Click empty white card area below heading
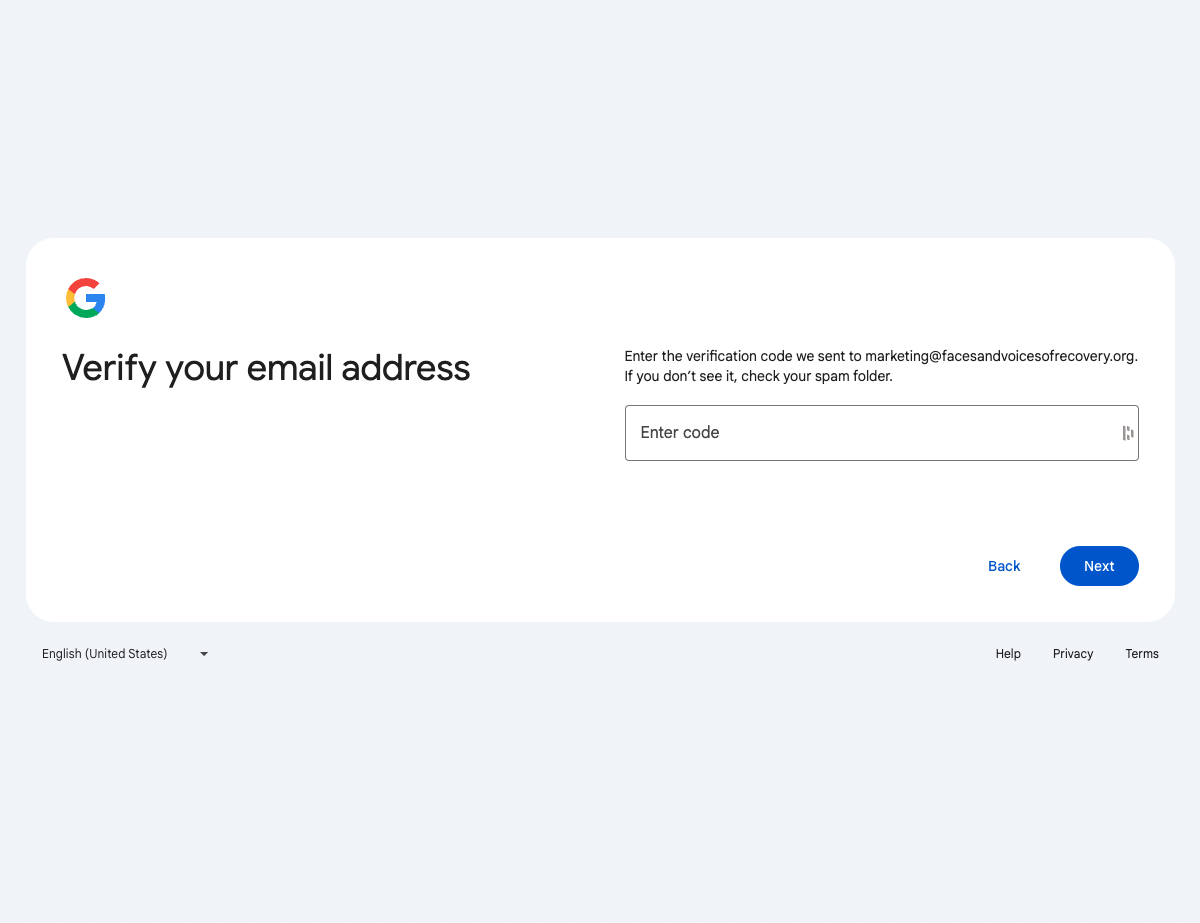 300,500
